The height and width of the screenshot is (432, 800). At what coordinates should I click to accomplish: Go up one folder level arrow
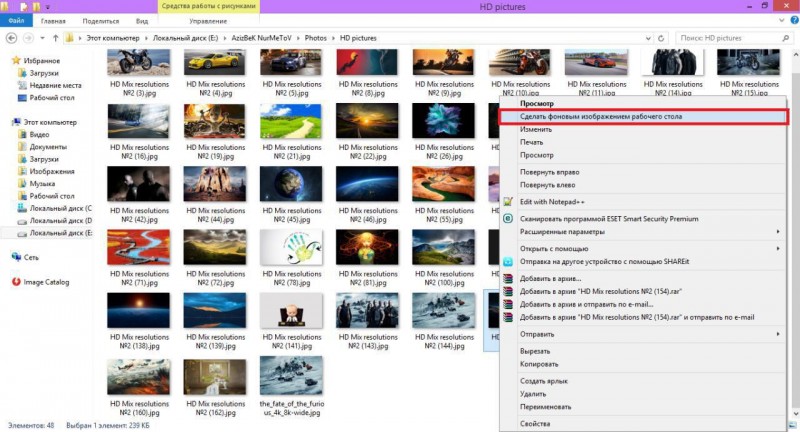[56, 38]
